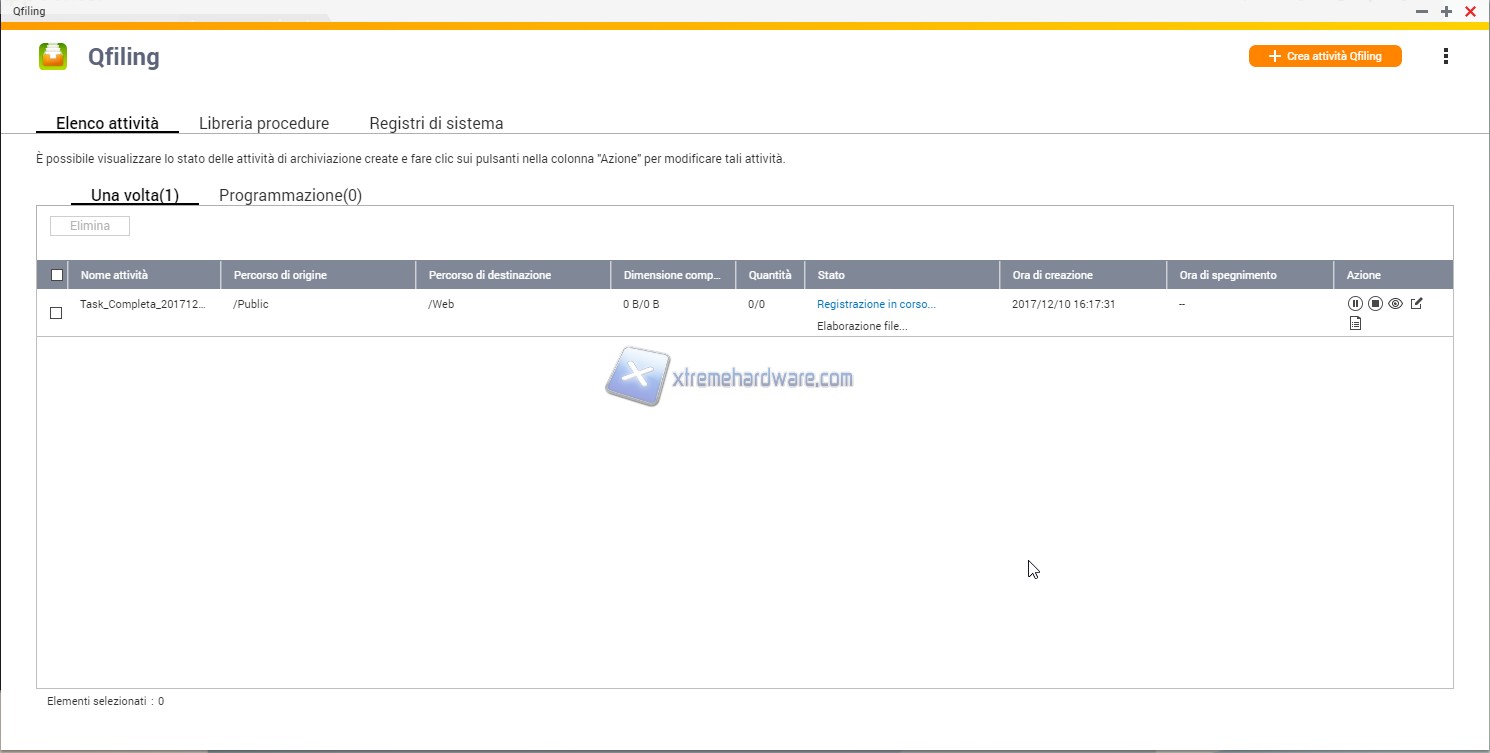
Task: Switch to Libreria procedure tab
Action: (264, 124)
